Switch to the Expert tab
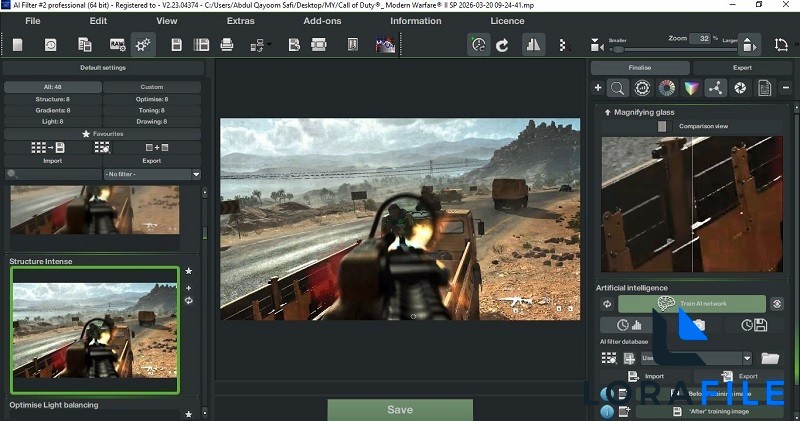Viewport: 800px width, 421px height. 742,67
